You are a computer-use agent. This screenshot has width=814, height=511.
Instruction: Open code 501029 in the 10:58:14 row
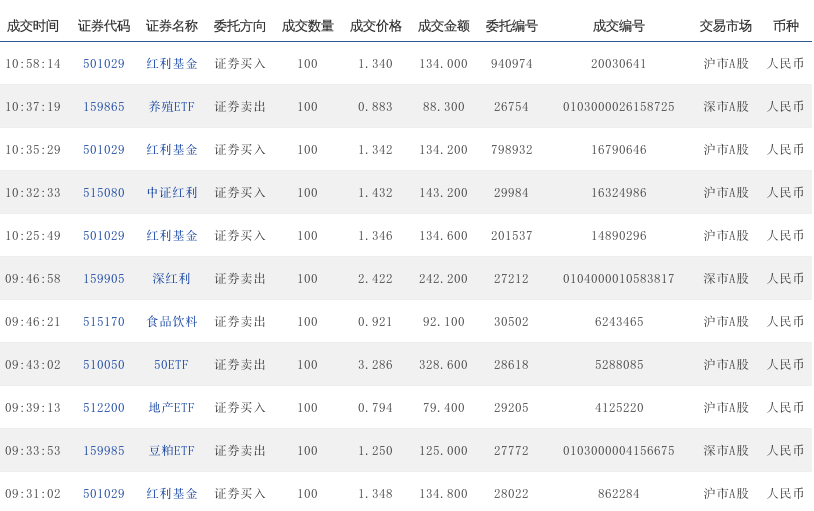[x=104, y=64]
